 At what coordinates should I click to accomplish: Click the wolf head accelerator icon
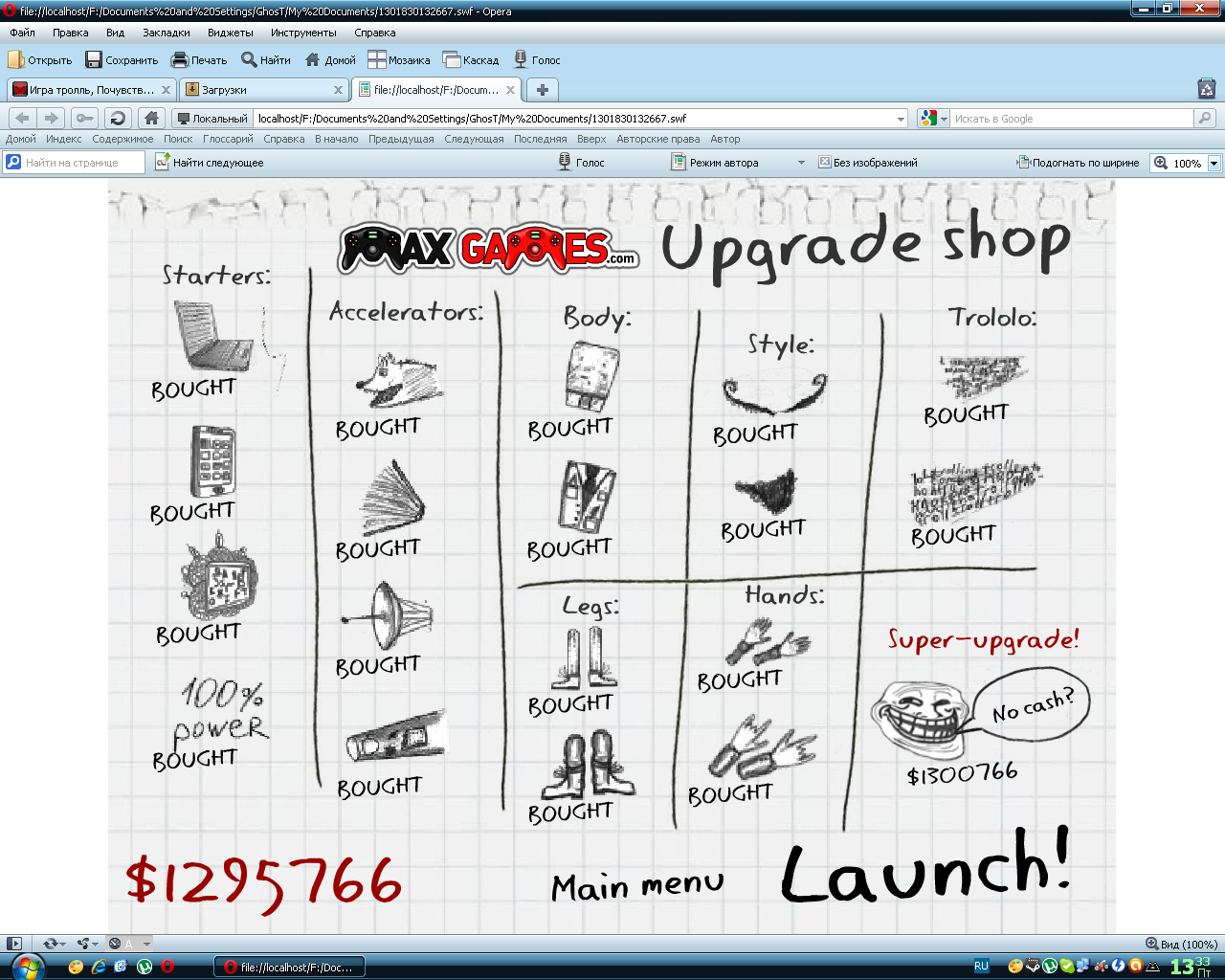coord(397,380)
